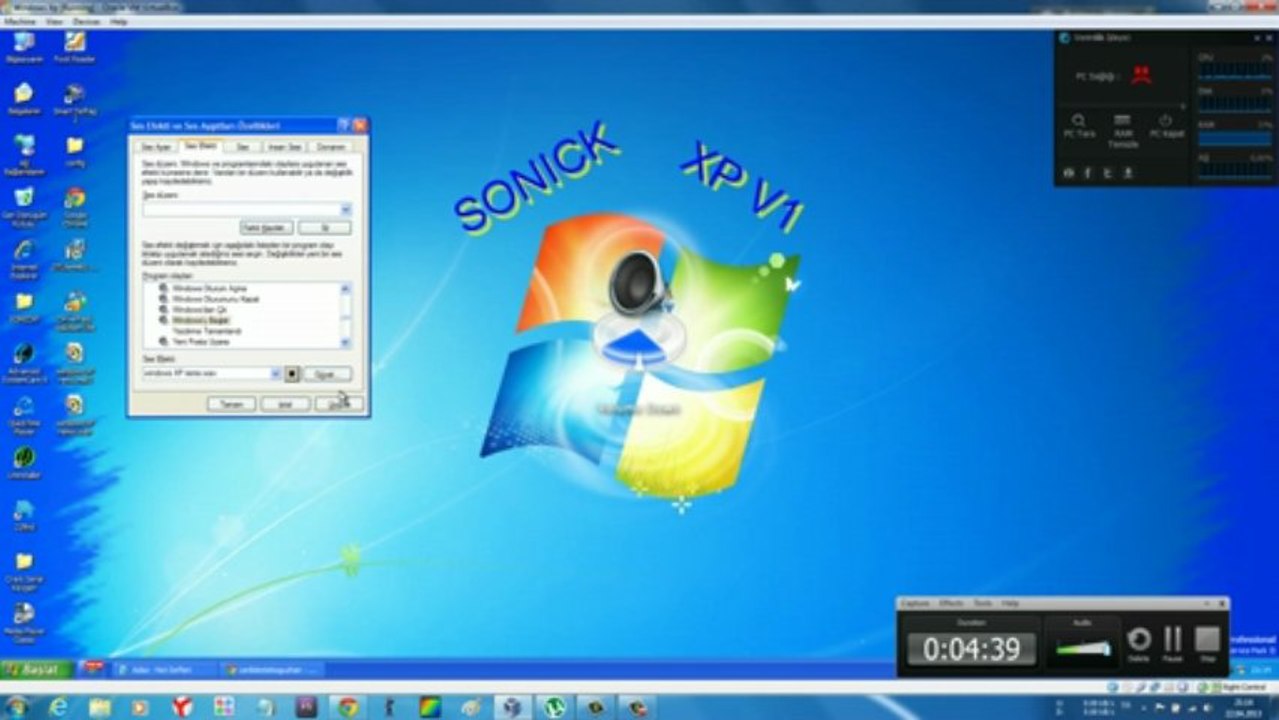The height and width of the screenshot is (720, 1279).
Task: Open the Devices menu in VirtualBox
Action: 87,21
